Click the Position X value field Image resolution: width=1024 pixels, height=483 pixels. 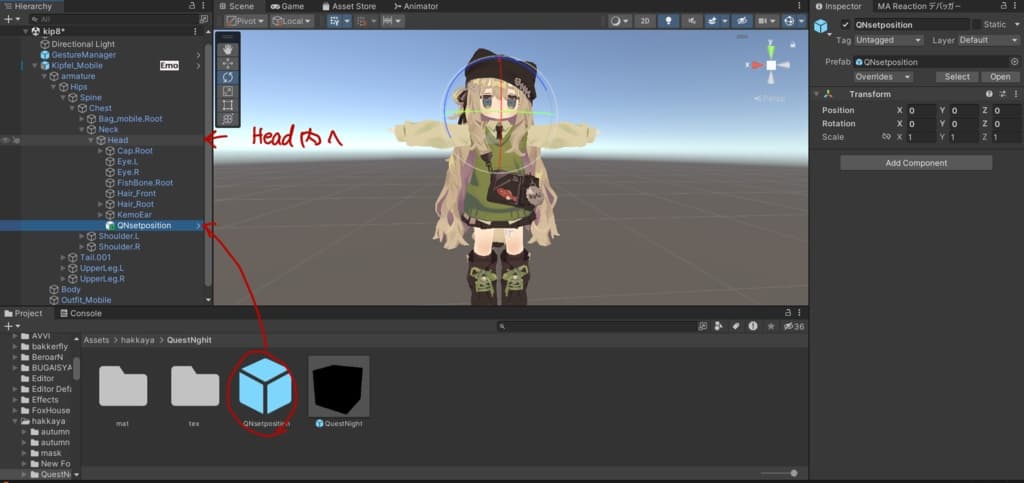(x=921, y=110)
